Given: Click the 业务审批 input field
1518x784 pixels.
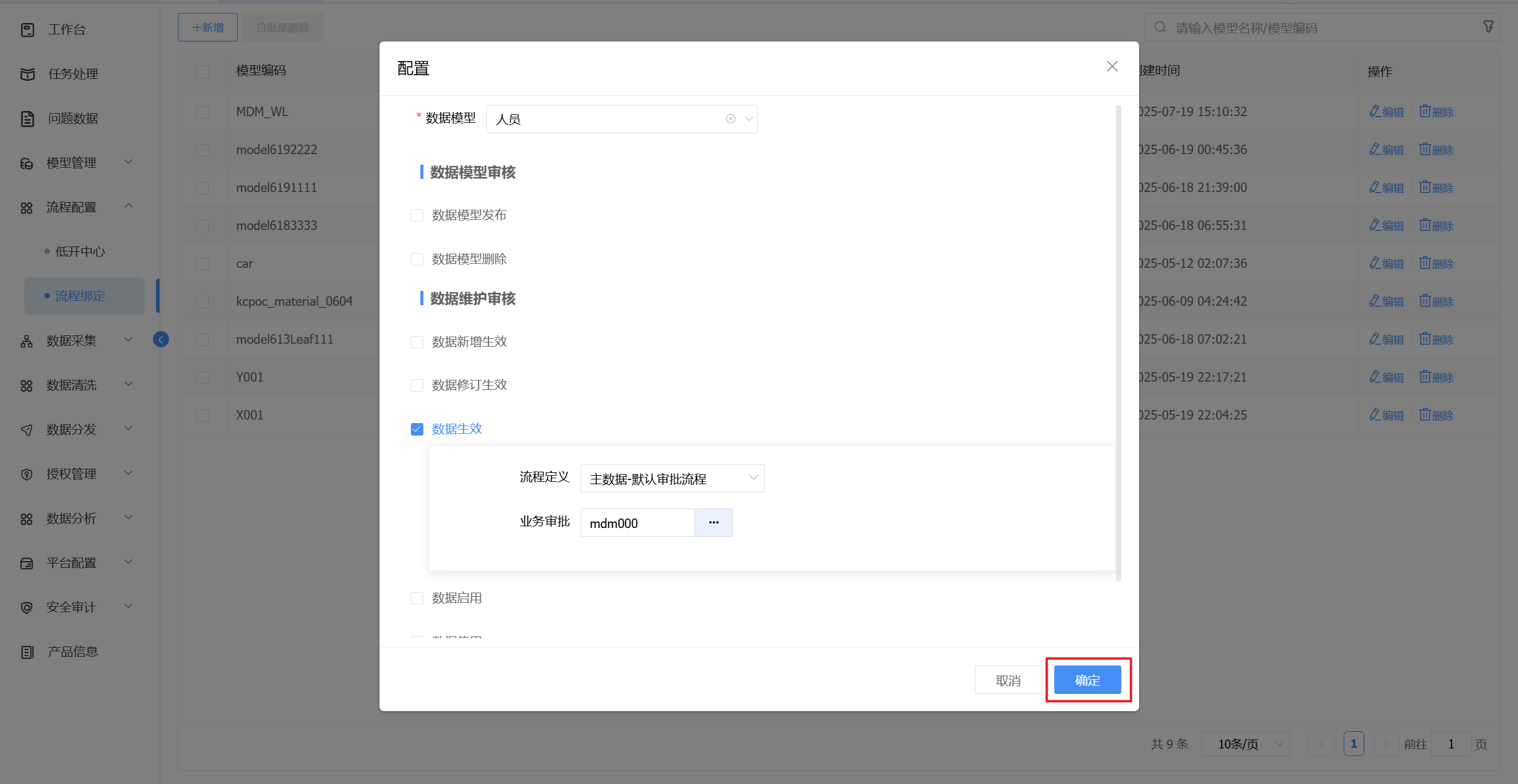Looking at the screenshot, I should 637,523.
